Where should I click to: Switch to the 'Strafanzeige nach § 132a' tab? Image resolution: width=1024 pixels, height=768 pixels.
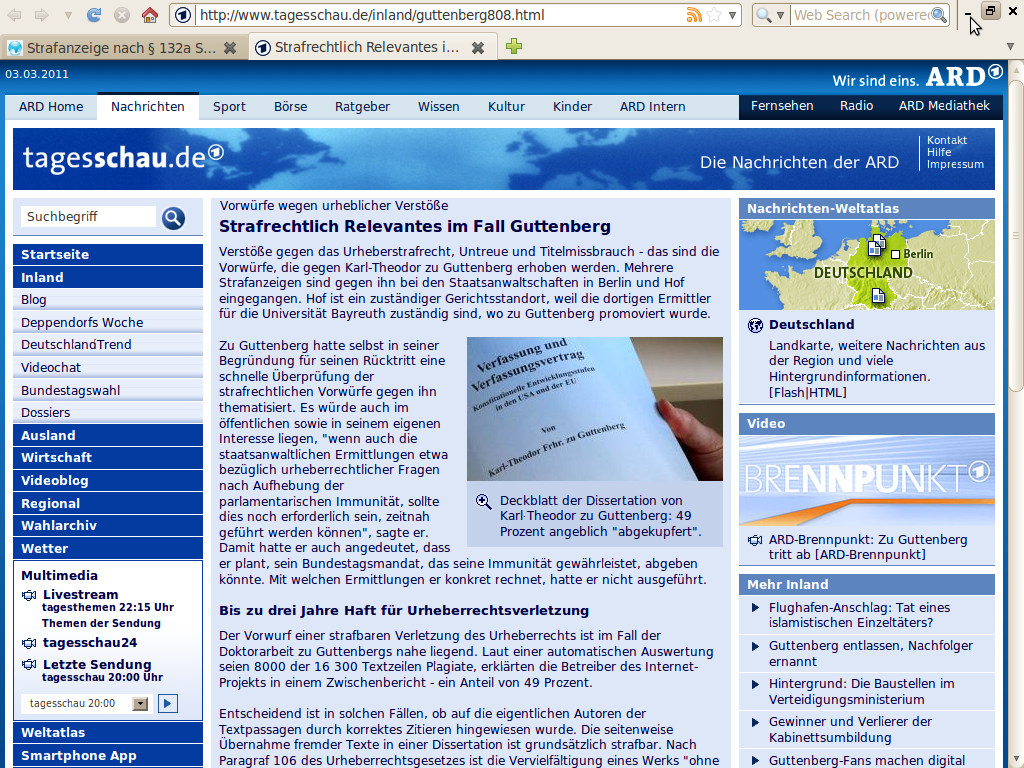[x=123, y=48]
